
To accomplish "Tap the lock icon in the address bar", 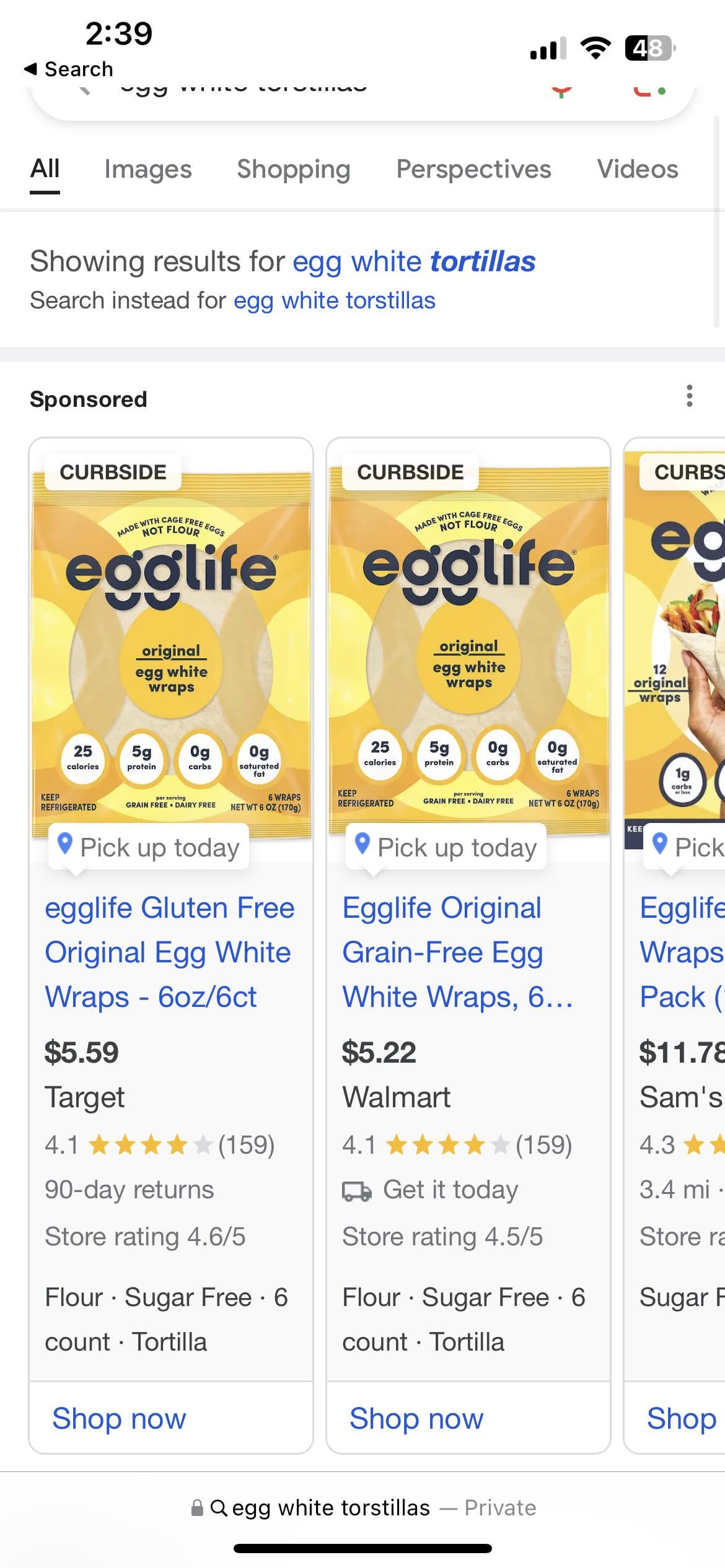I will pyautogui.click(x=197, y=1508).
